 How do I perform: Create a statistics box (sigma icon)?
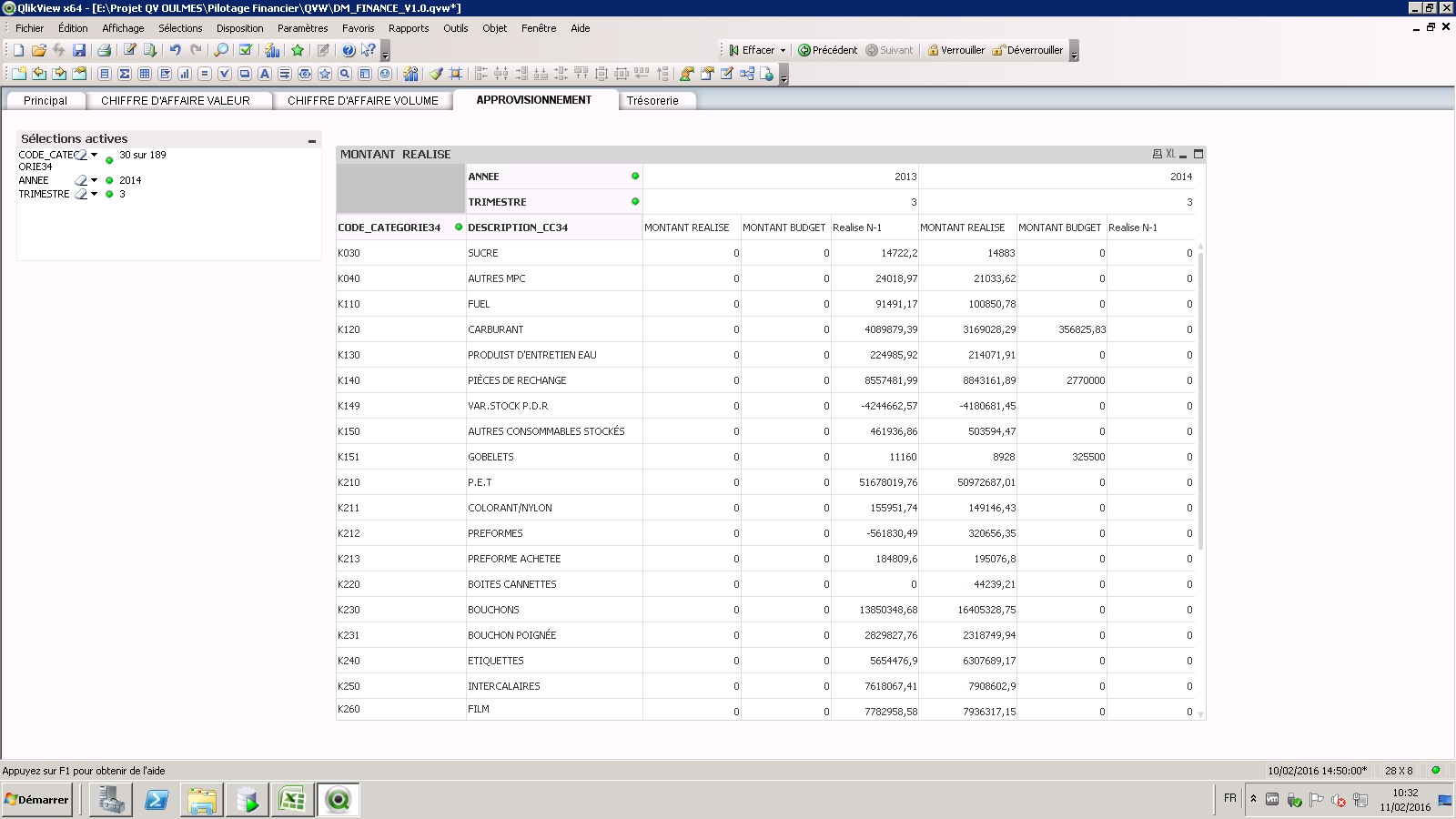125,74
